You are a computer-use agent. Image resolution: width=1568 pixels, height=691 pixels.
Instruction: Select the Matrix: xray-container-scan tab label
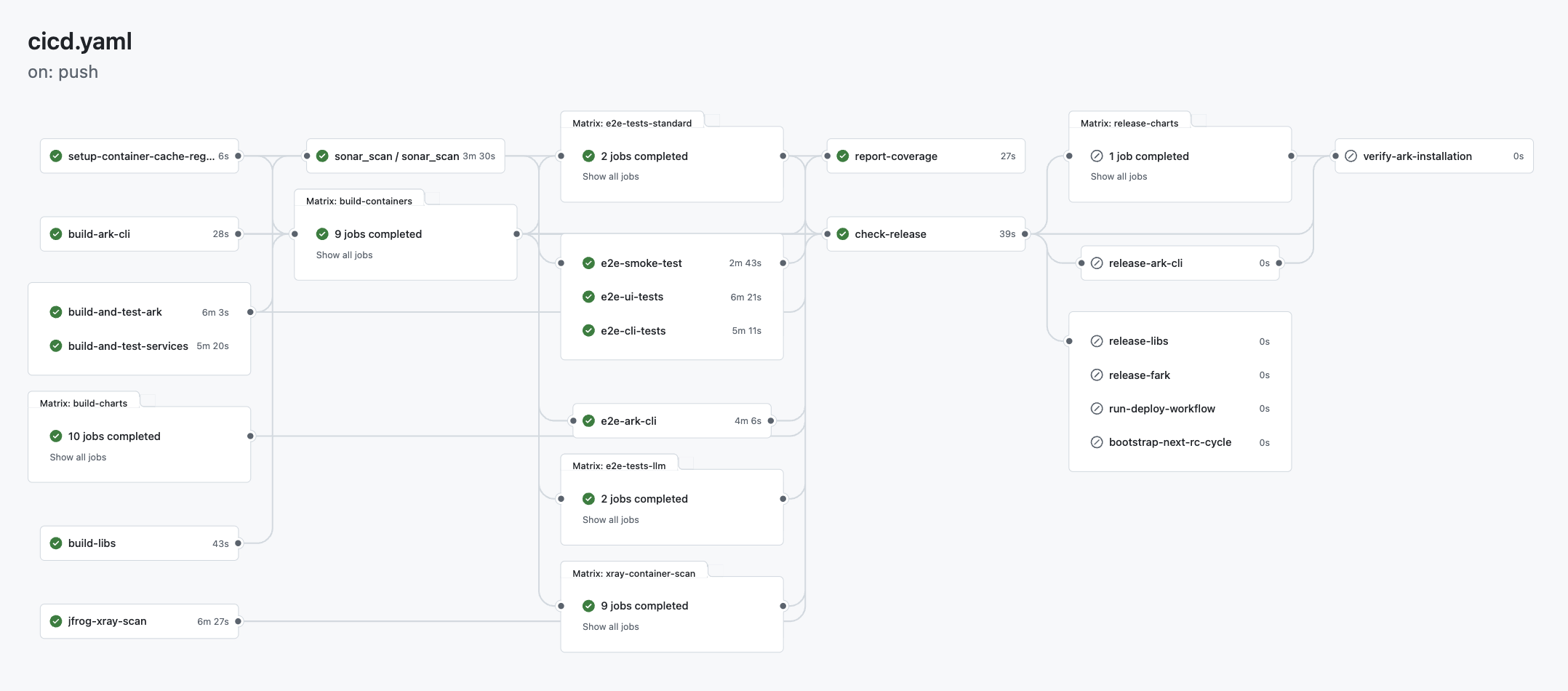click(x=633, y=573)
